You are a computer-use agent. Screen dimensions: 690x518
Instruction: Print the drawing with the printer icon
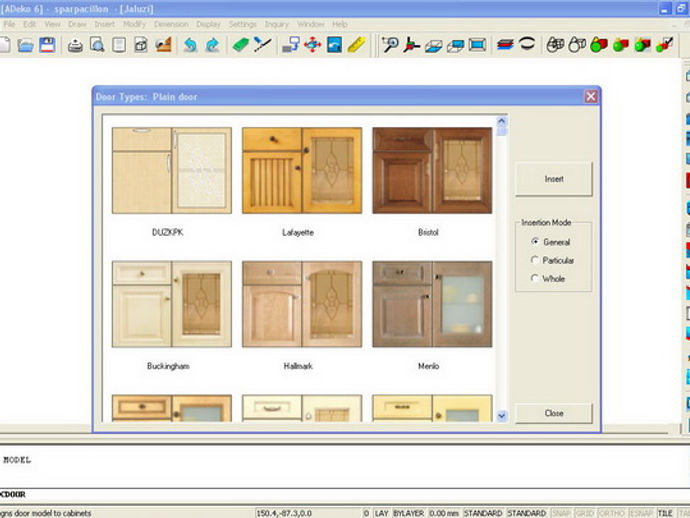[75, 45]
